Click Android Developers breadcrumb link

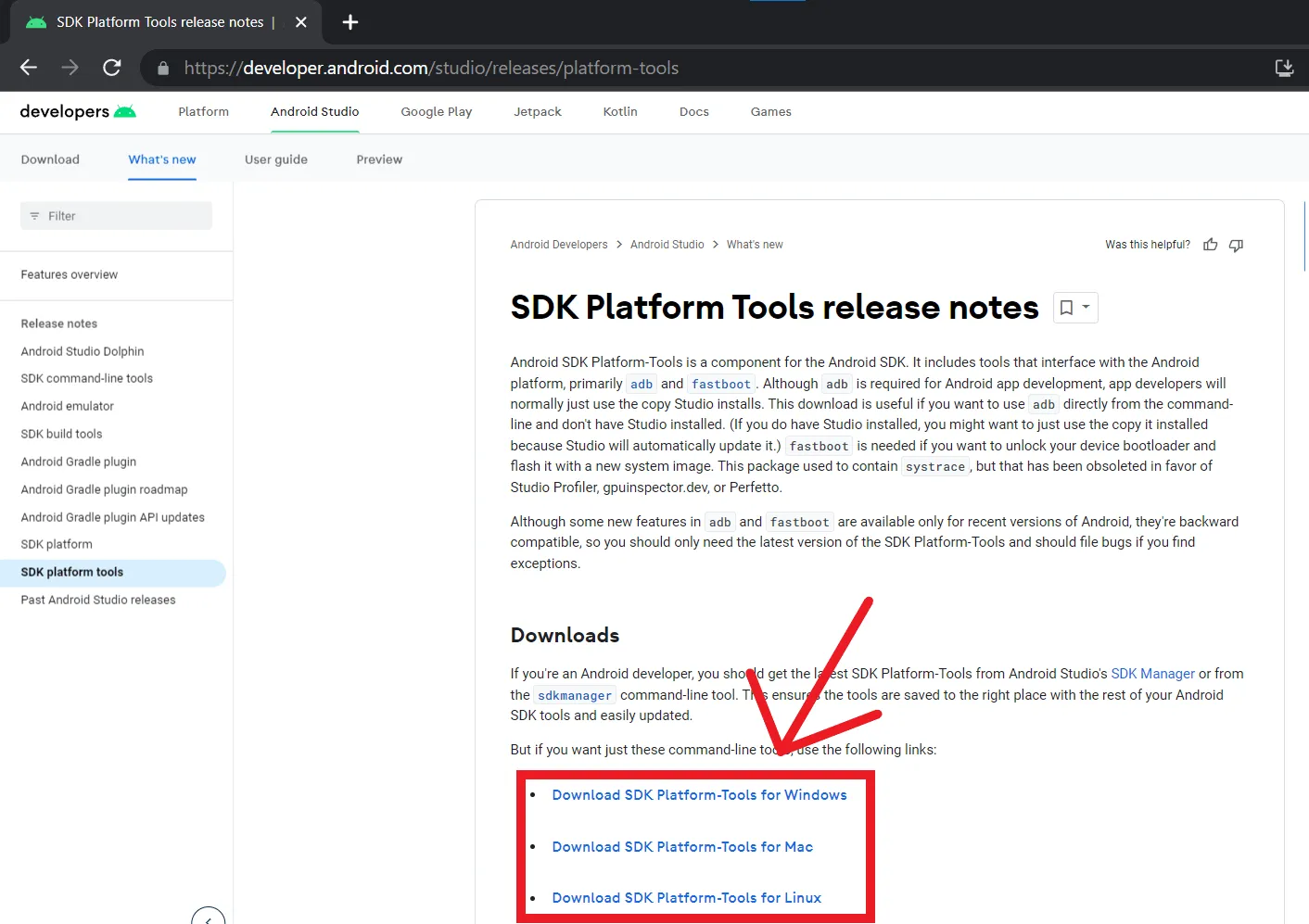pyautogui.click(x=559, y=245)
